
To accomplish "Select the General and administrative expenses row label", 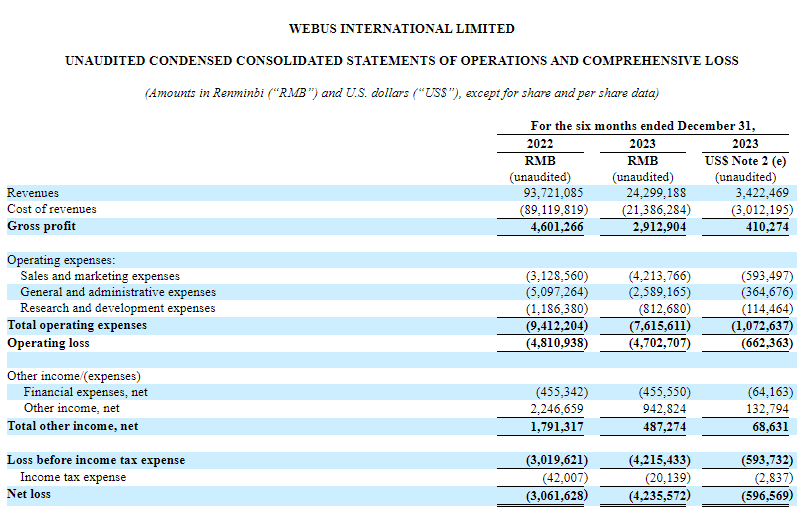I will coord(118,292).
